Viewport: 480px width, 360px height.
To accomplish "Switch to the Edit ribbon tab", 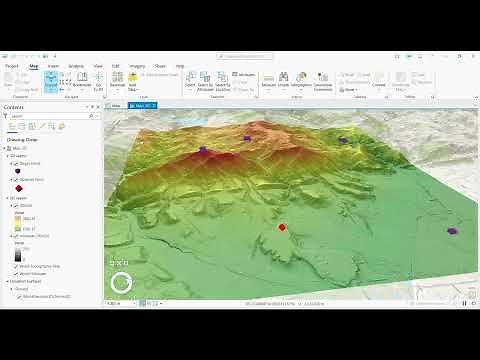I will pyautogui.click(x=116, y=66).
